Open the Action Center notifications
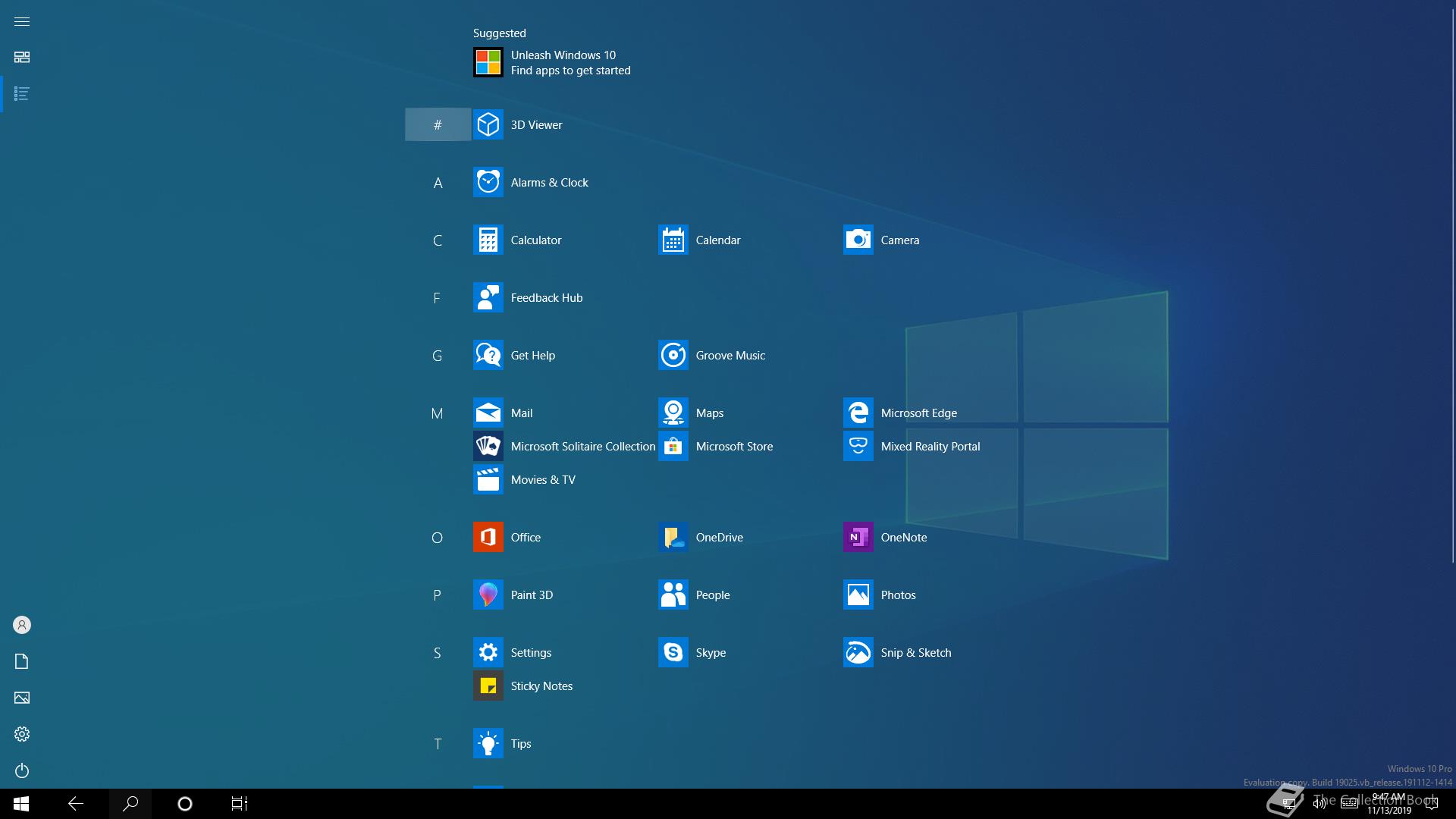The image size is (1456, 819). tap(1432, 804)
